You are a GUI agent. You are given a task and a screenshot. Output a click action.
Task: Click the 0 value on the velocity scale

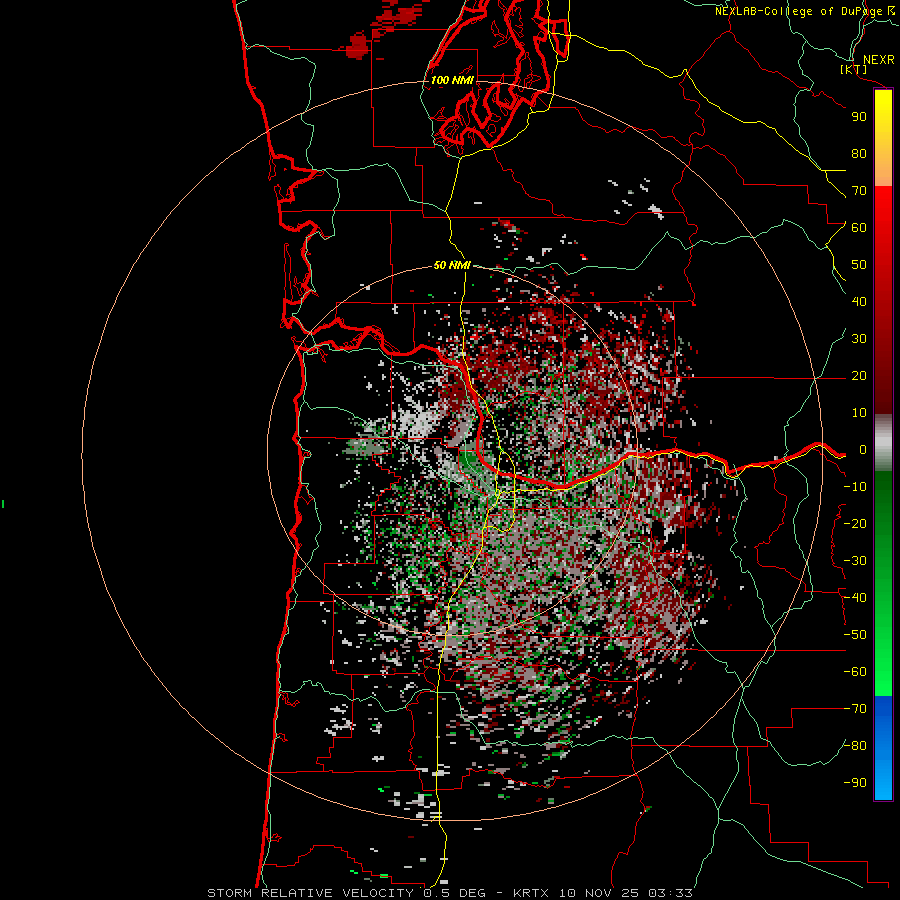point(863,450)
